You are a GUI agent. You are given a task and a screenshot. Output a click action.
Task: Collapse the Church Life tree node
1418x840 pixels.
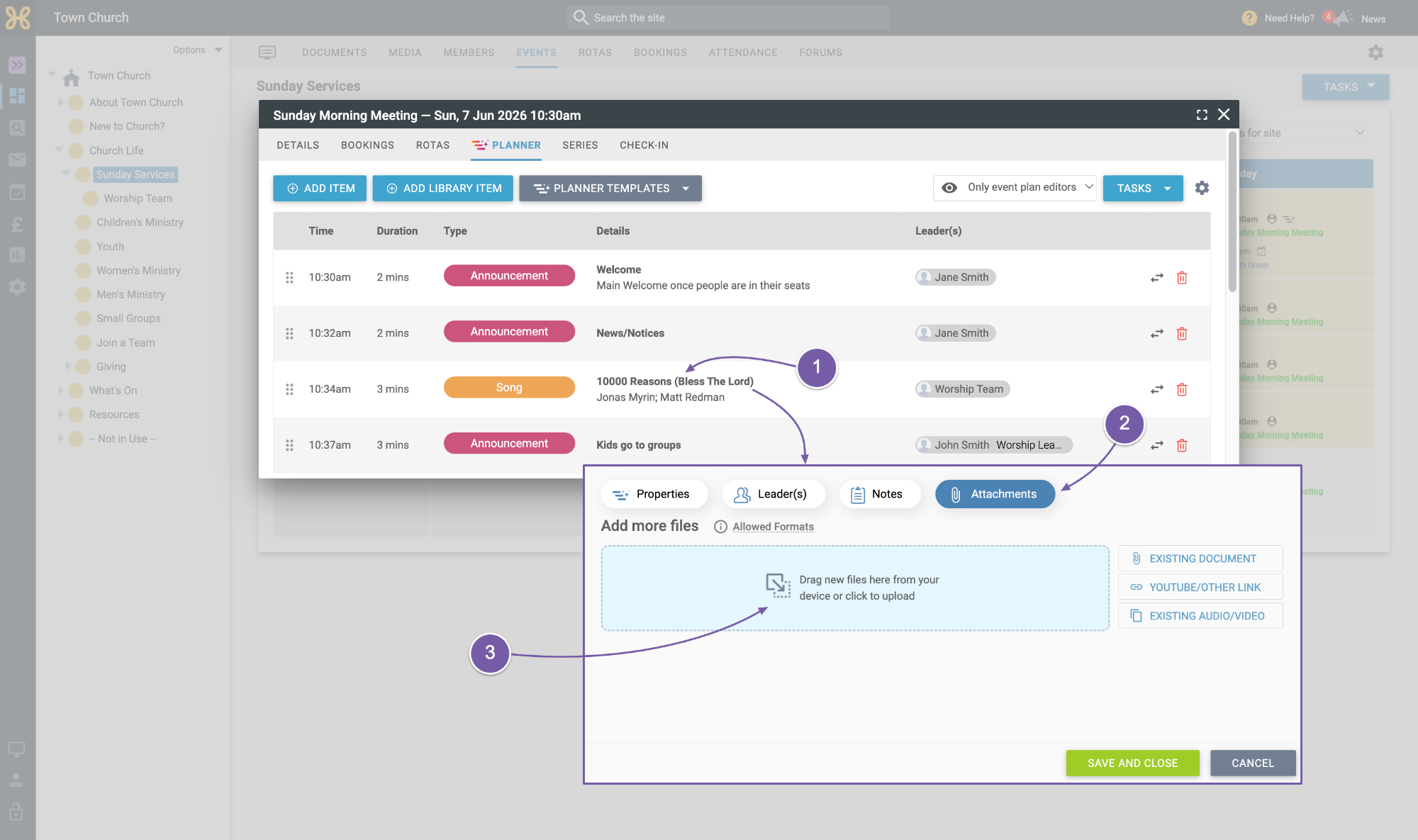click(60, 150)
